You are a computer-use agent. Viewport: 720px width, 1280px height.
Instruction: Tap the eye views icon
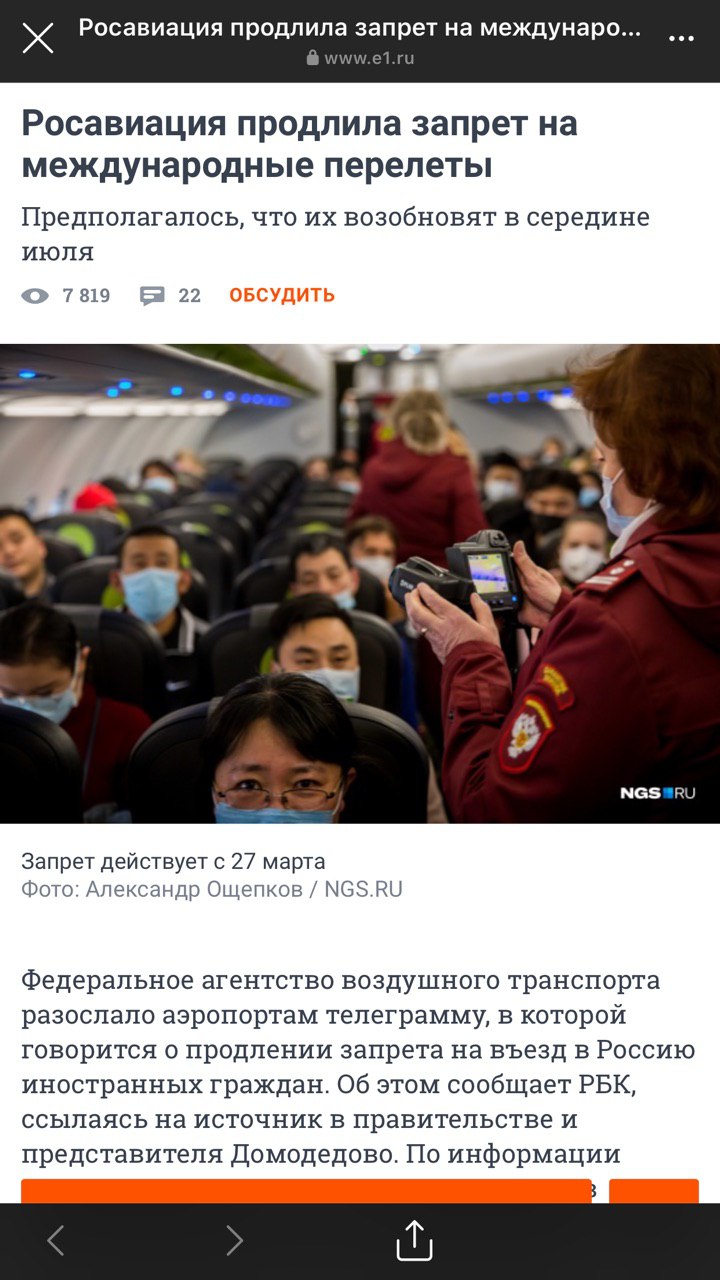[x=35, y=295]
